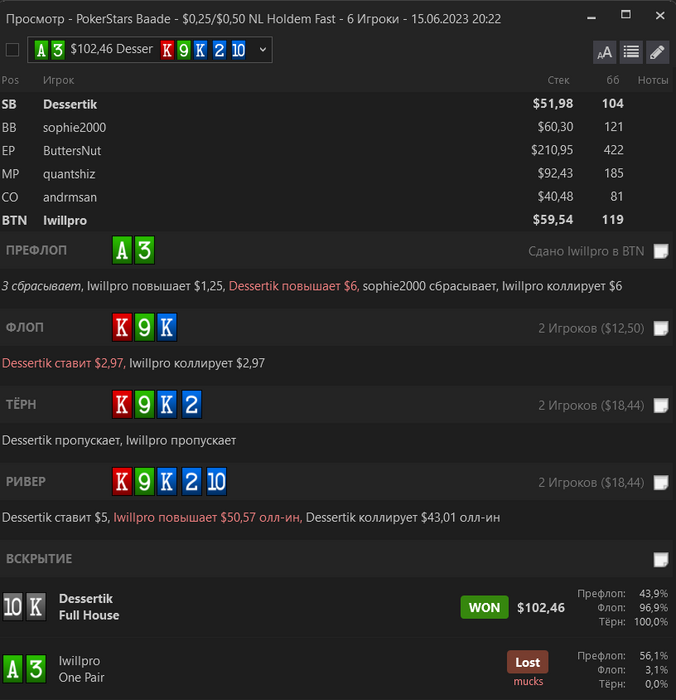Click the green WON badge
Viewport: 676px width, 700px height.
[x=484, y=607]
